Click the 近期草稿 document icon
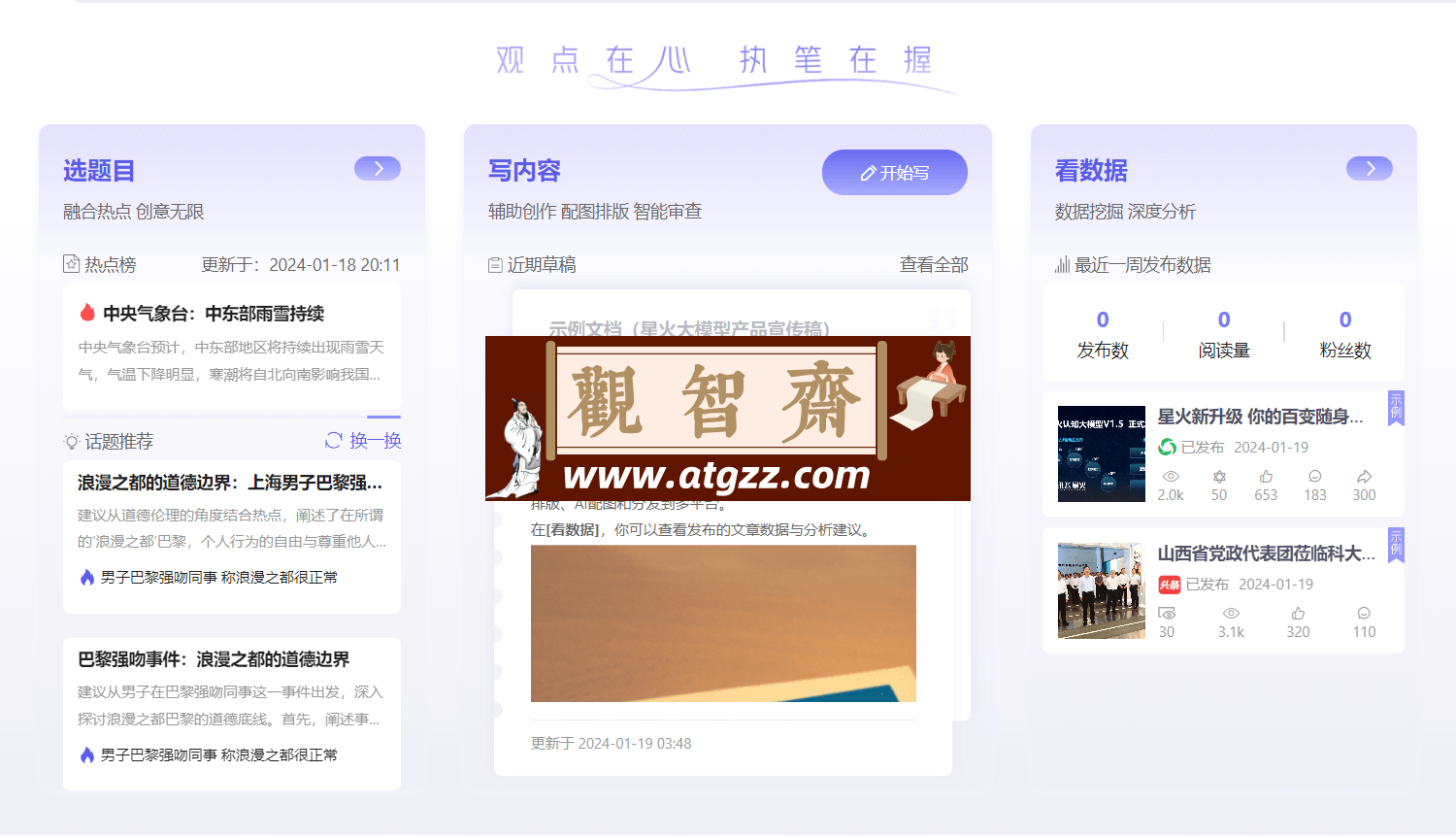 pyautogui.click(x=495, y=265)
